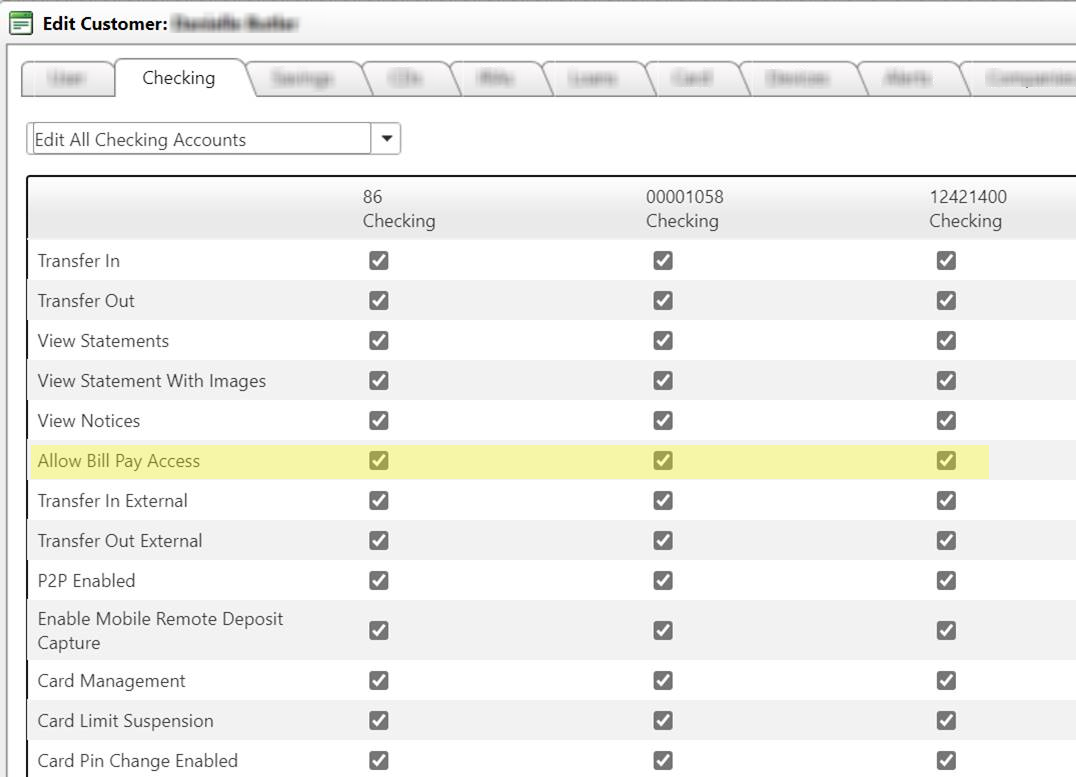Click the '00001058 Checking' column header
The width and height of the screenshot is (1076, 777).
click(684, 209)
